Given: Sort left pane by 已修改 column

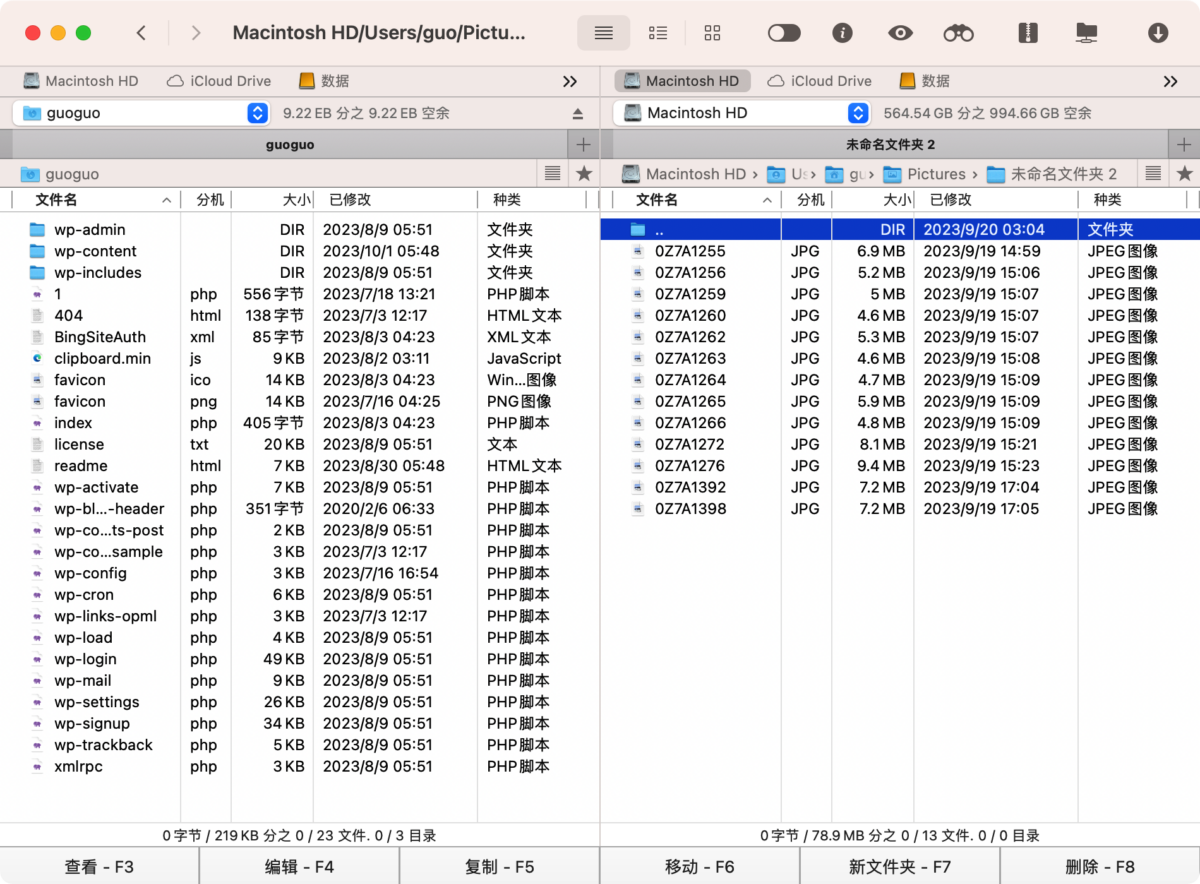Looking at the screenshot, I should [395, 200].
